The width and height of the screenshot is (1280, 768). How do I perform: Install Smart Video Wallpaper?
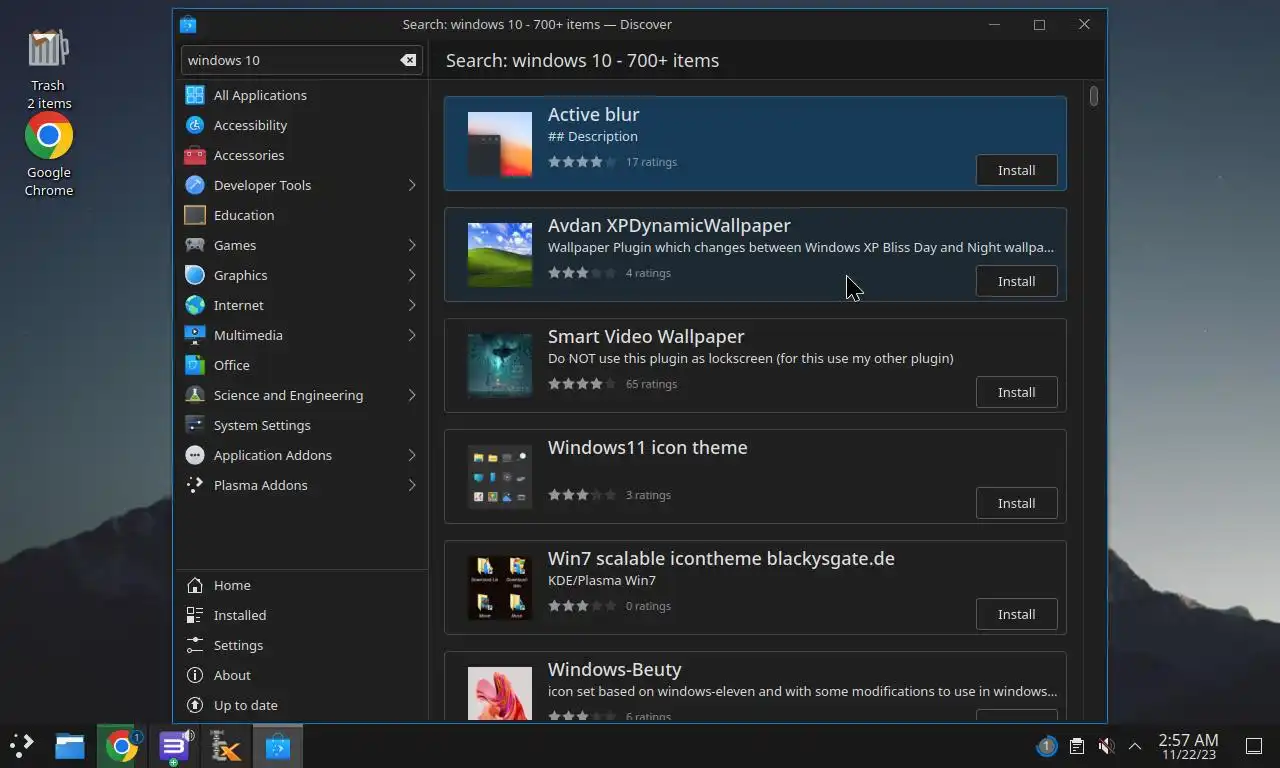point(1016,392)
